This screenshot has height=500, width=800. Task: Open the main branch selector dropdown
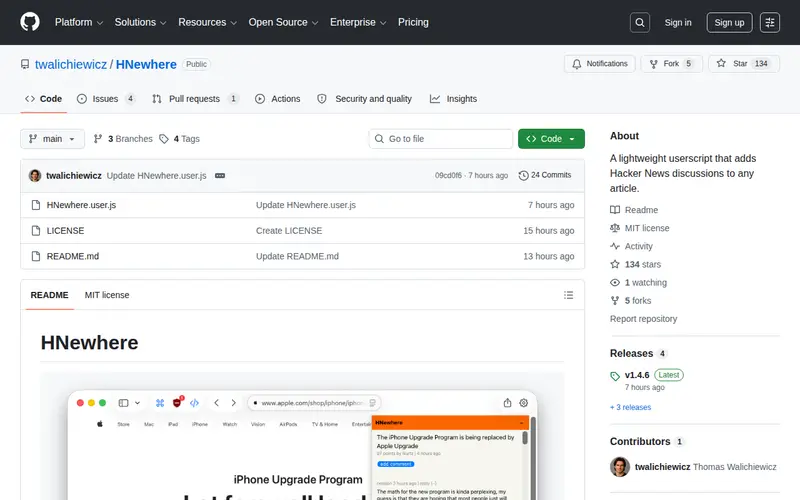(x=52, y=139)
